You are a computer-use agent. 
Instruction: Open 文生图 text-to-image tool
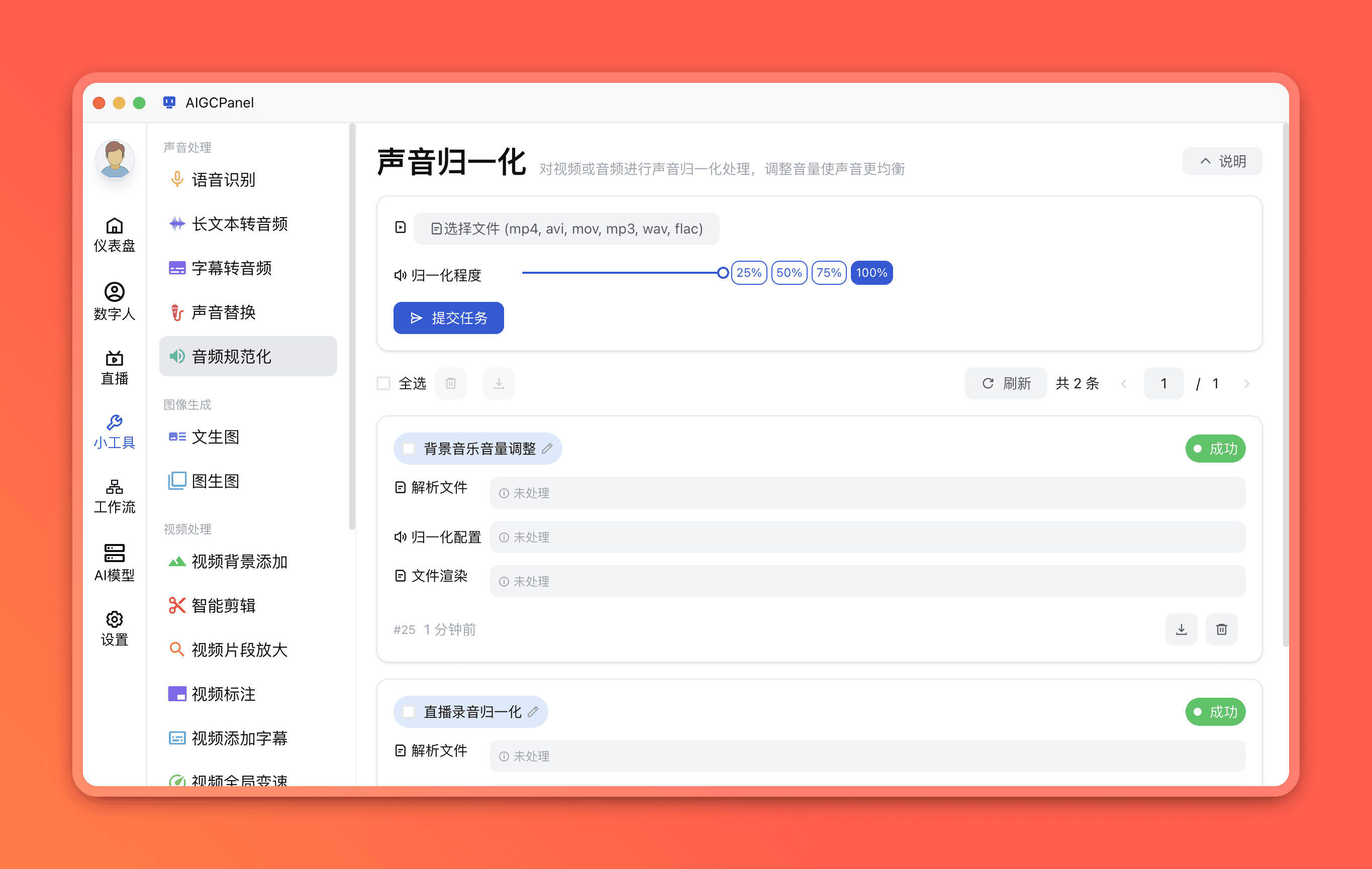point(248,437)
